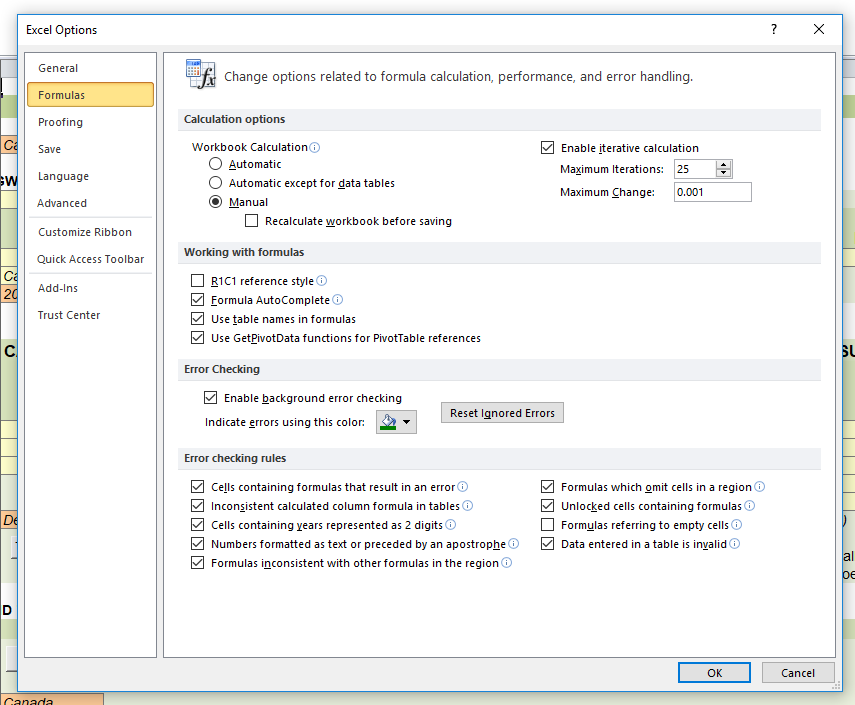Disable Enable iterative calculation checkbox
The height and width of the screenshot is (705, 855).
(547, 148)
